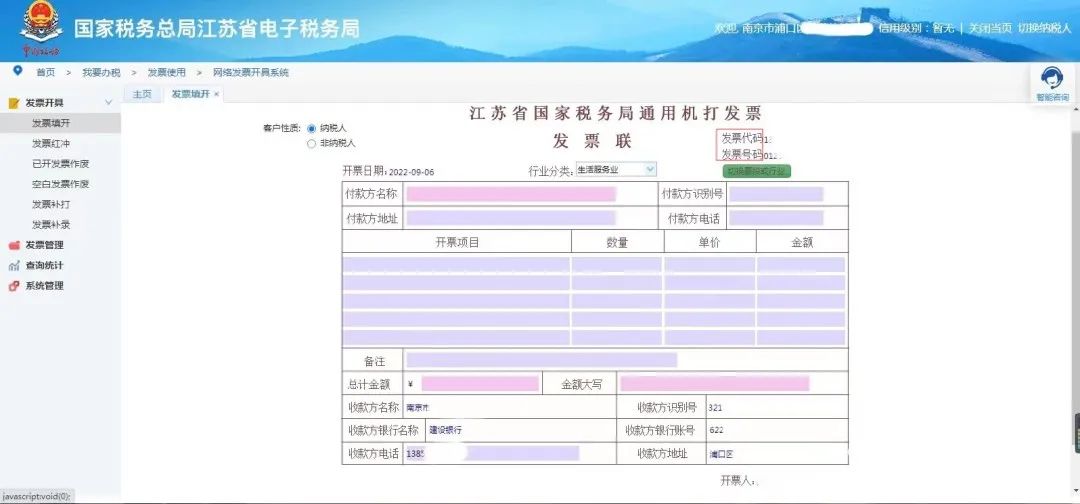
Task: Click 发票使用 in the breadcrumb
Action: pyautogui.click(x=167, y=72)
